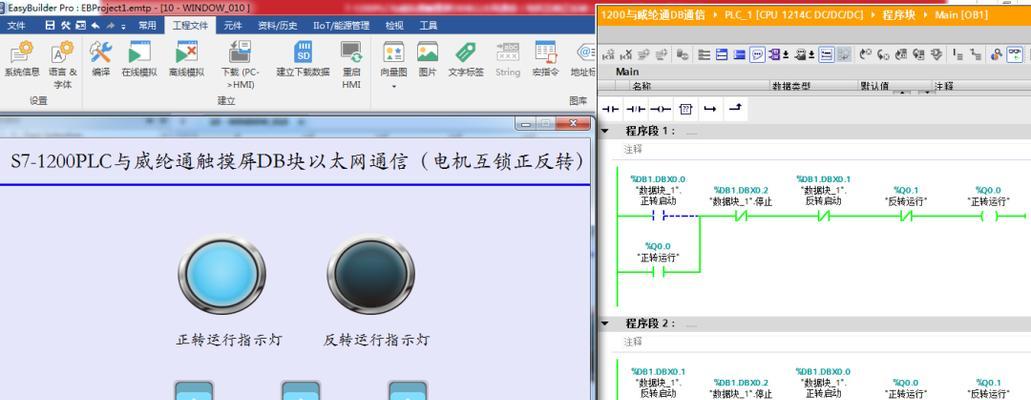
Task: Open the 系统信息 system settings in EasyBuilder
Action: pyautogui.click(x=22, y=59)
